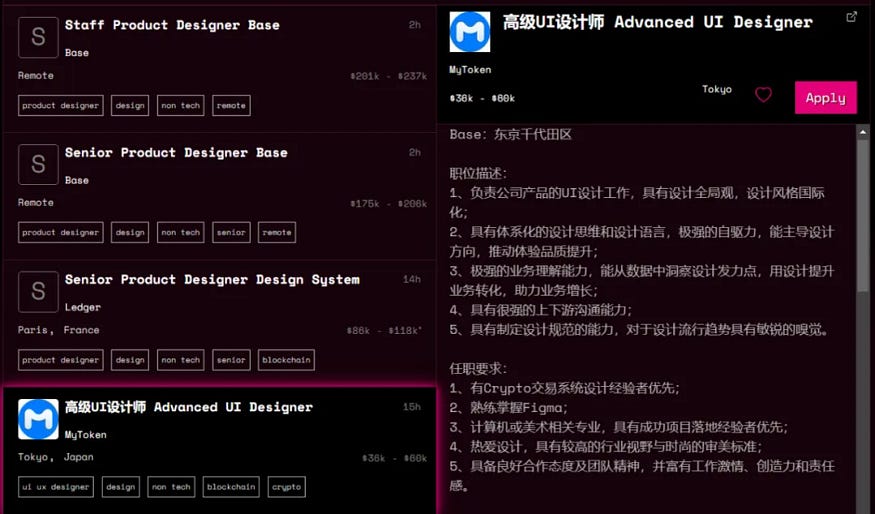The height and width of the screenshot is (514, 875).
Task: Click the S logo of Design System listing
Action: (x=39, y=292)
